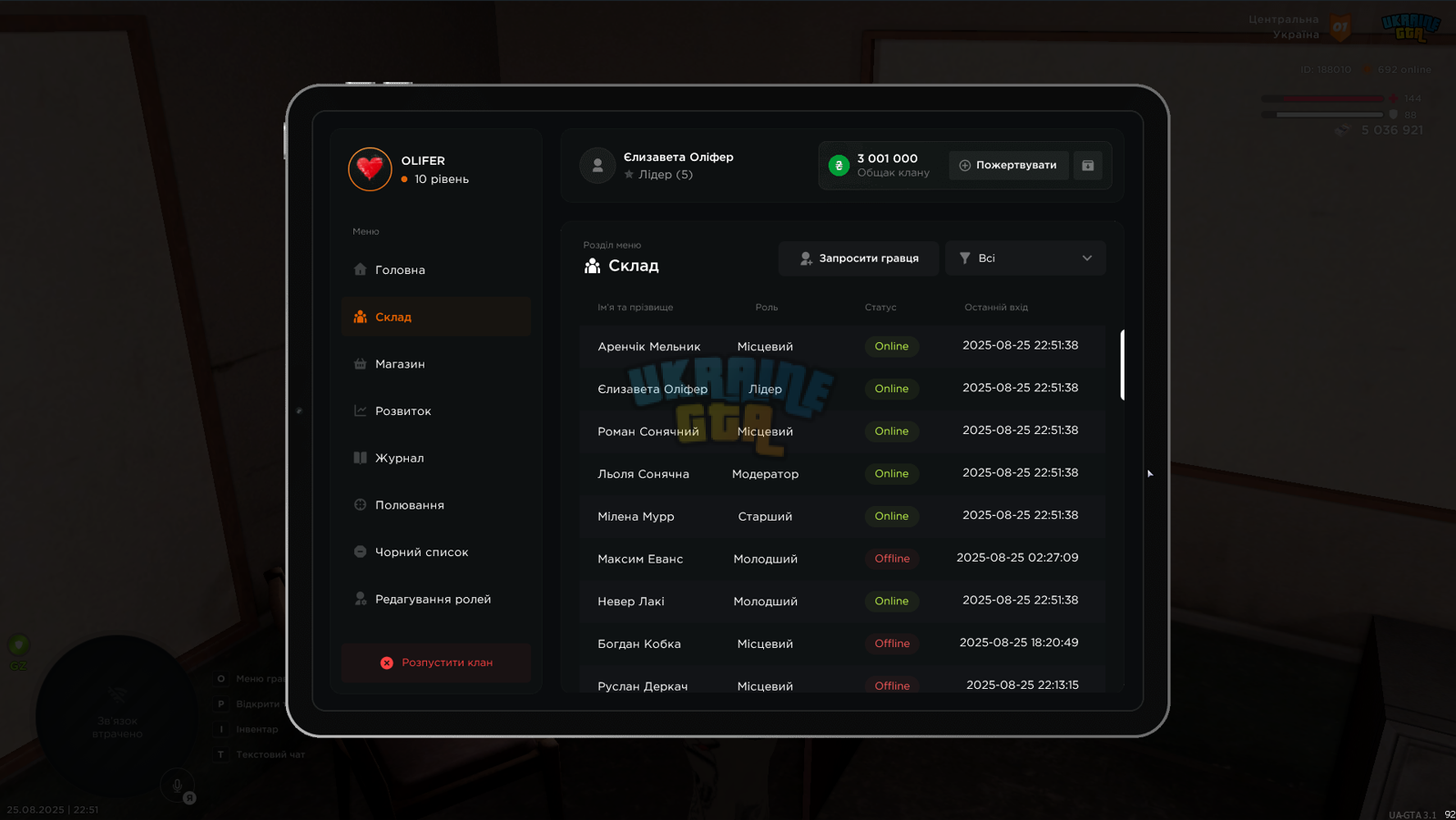The width and height of the screenshot is (1456, 820).
Task: Click the member list vertical scrollbar
Action: pos(1123,365)
